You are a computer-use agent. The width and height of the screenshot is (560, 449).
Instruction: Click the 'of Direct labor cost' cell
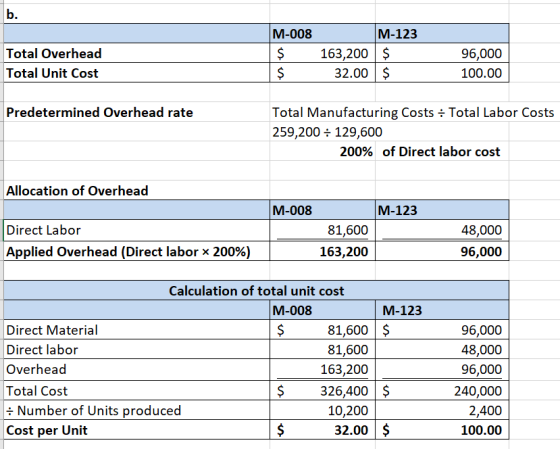pos(441,152)
